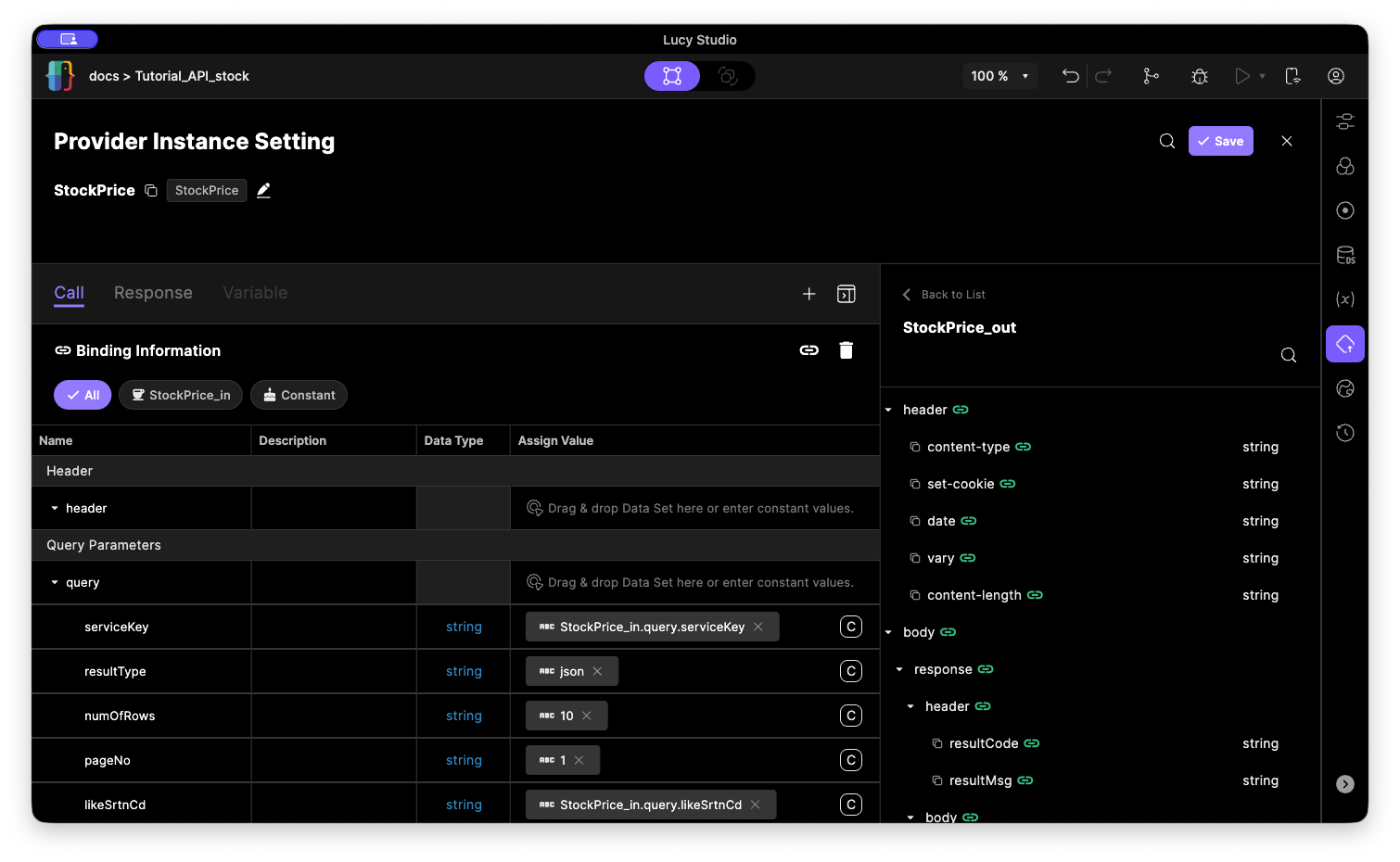
Task: Switch to the purple node diagram mode
Action: point(672,76)
